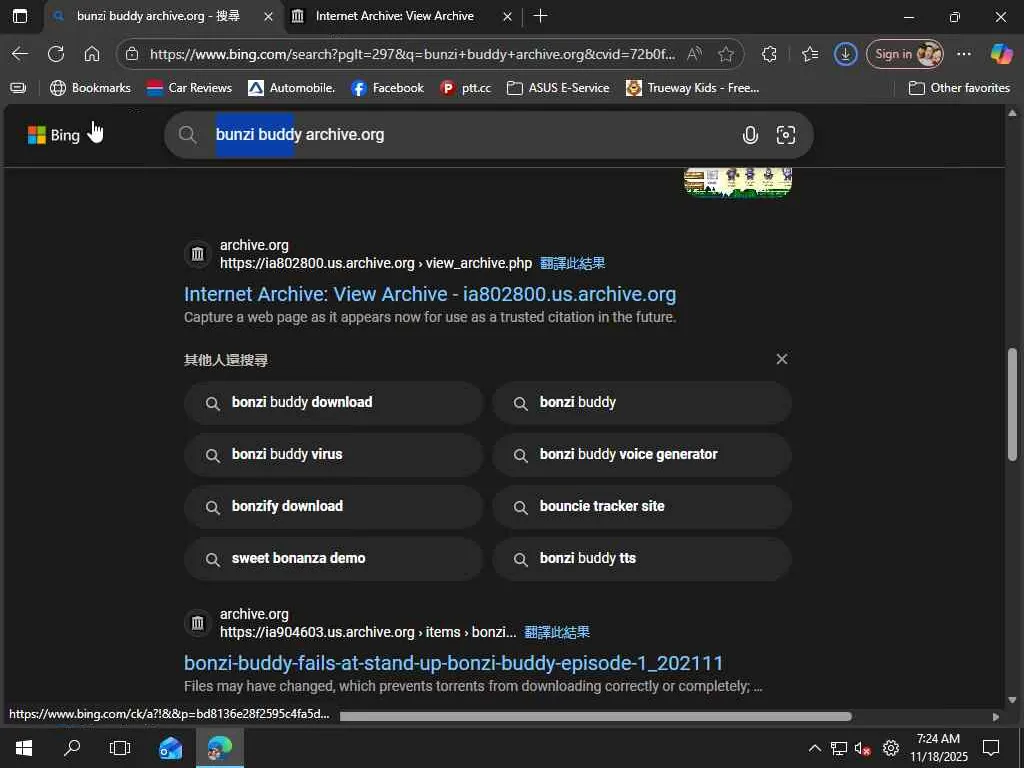Click the vertical page scrollbar thumb
The image size is (1024, 768).
click(1012, 404)
